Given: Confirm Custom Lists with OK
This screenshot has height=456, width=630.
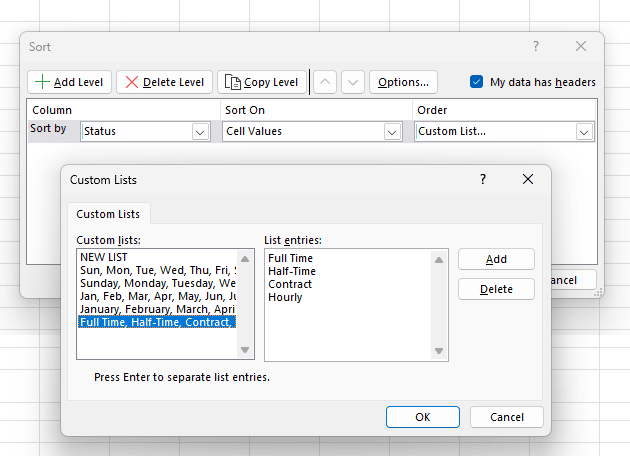Looking at the screenshot, I should pyautogui.click(x=422, y=417).
